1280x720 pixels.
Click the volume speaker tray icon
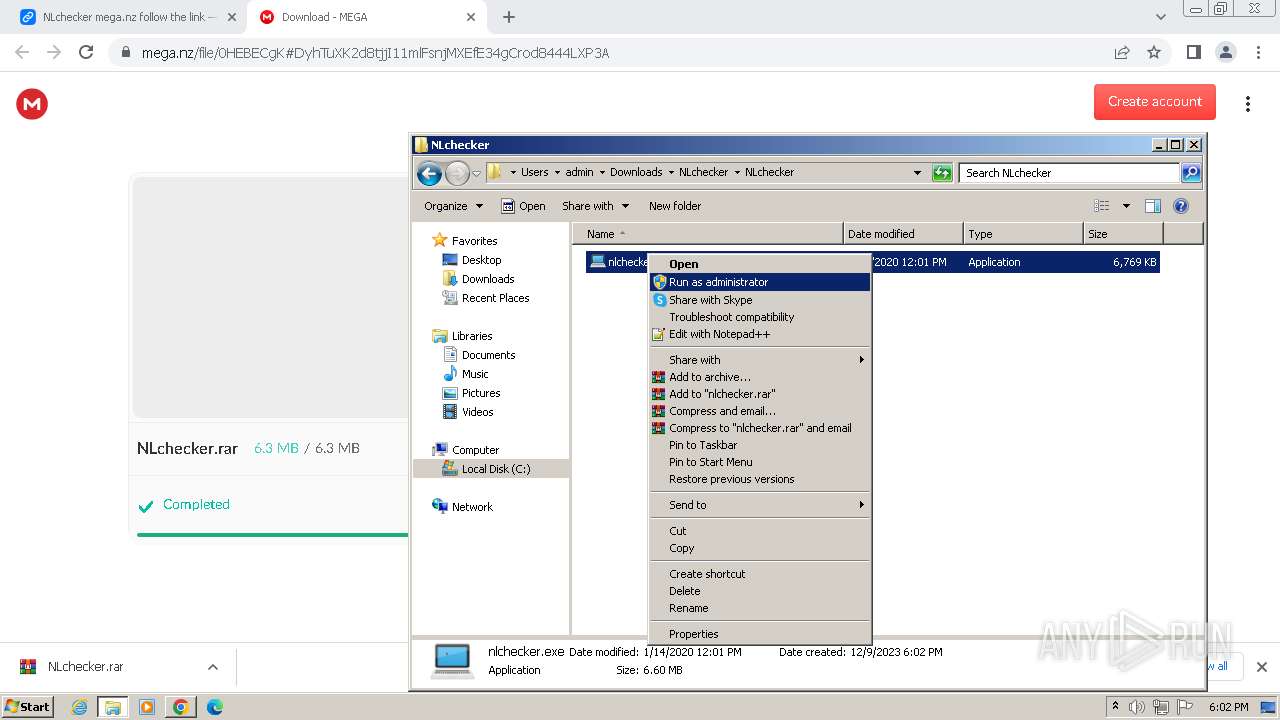(1137, 707)
